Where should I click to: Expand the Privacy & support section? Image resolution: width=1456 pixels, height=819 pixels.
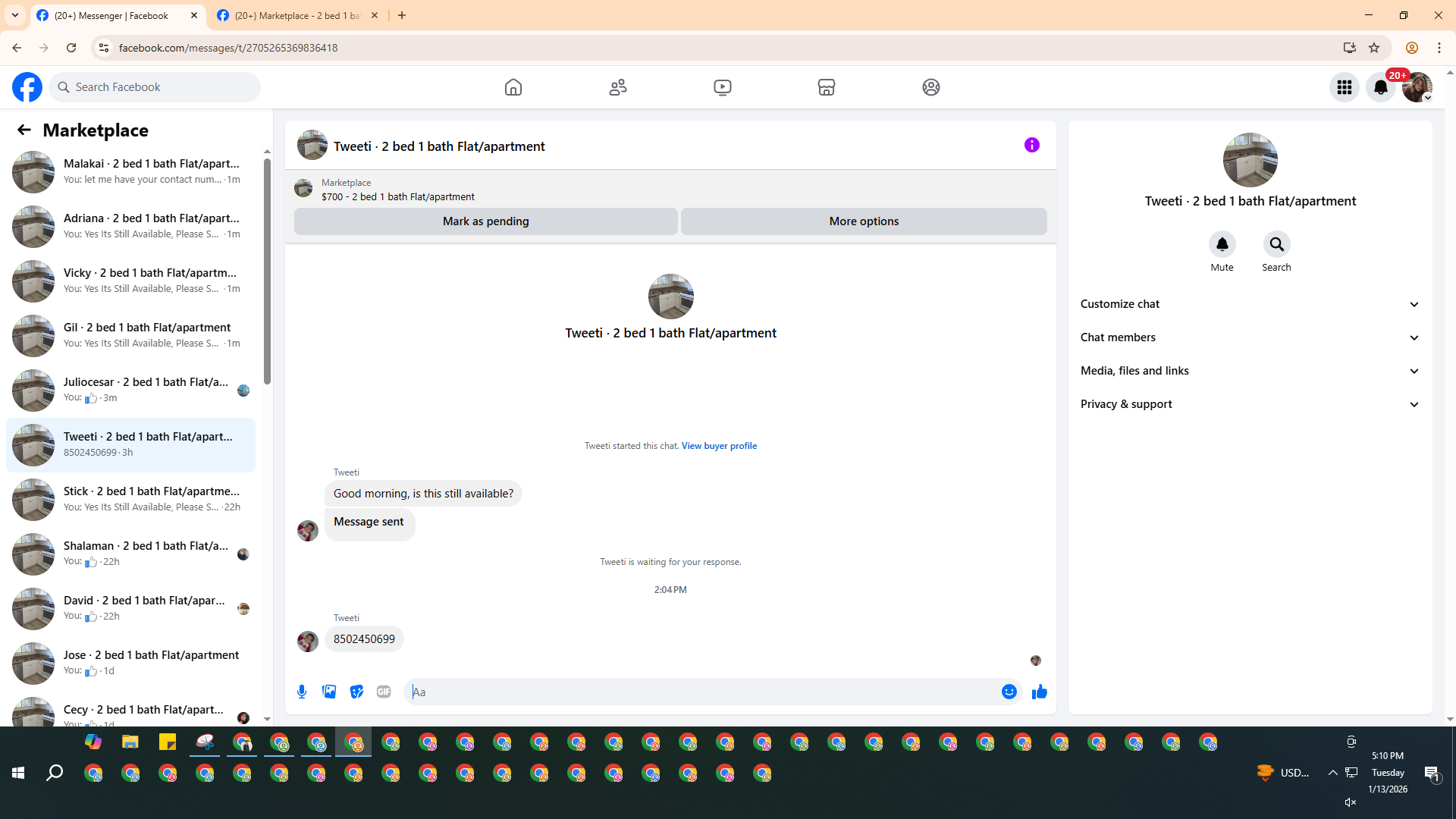coord(1250,404)
